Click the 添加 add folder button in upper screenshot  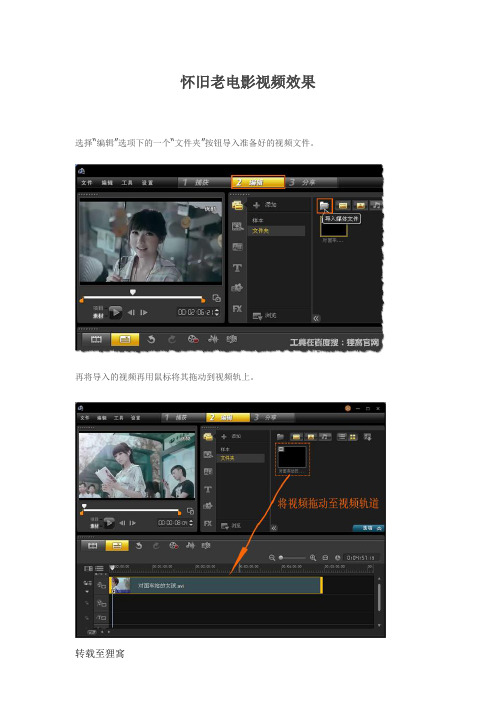click(265, 205)
